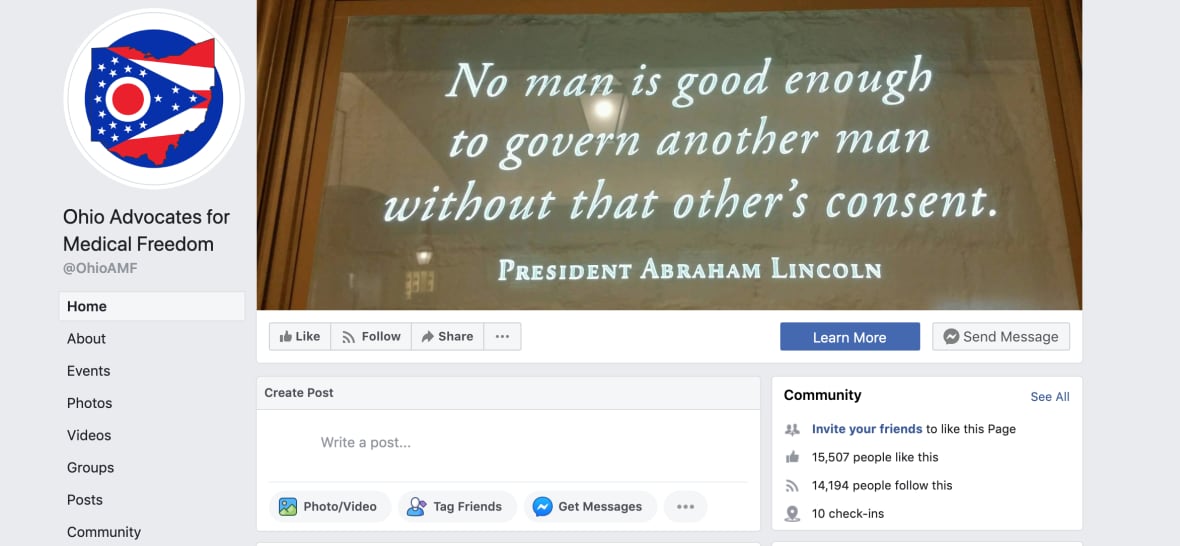Select the Tag Friends option
The width and height of the screenshot is (1180, 546).
point(458,507)
